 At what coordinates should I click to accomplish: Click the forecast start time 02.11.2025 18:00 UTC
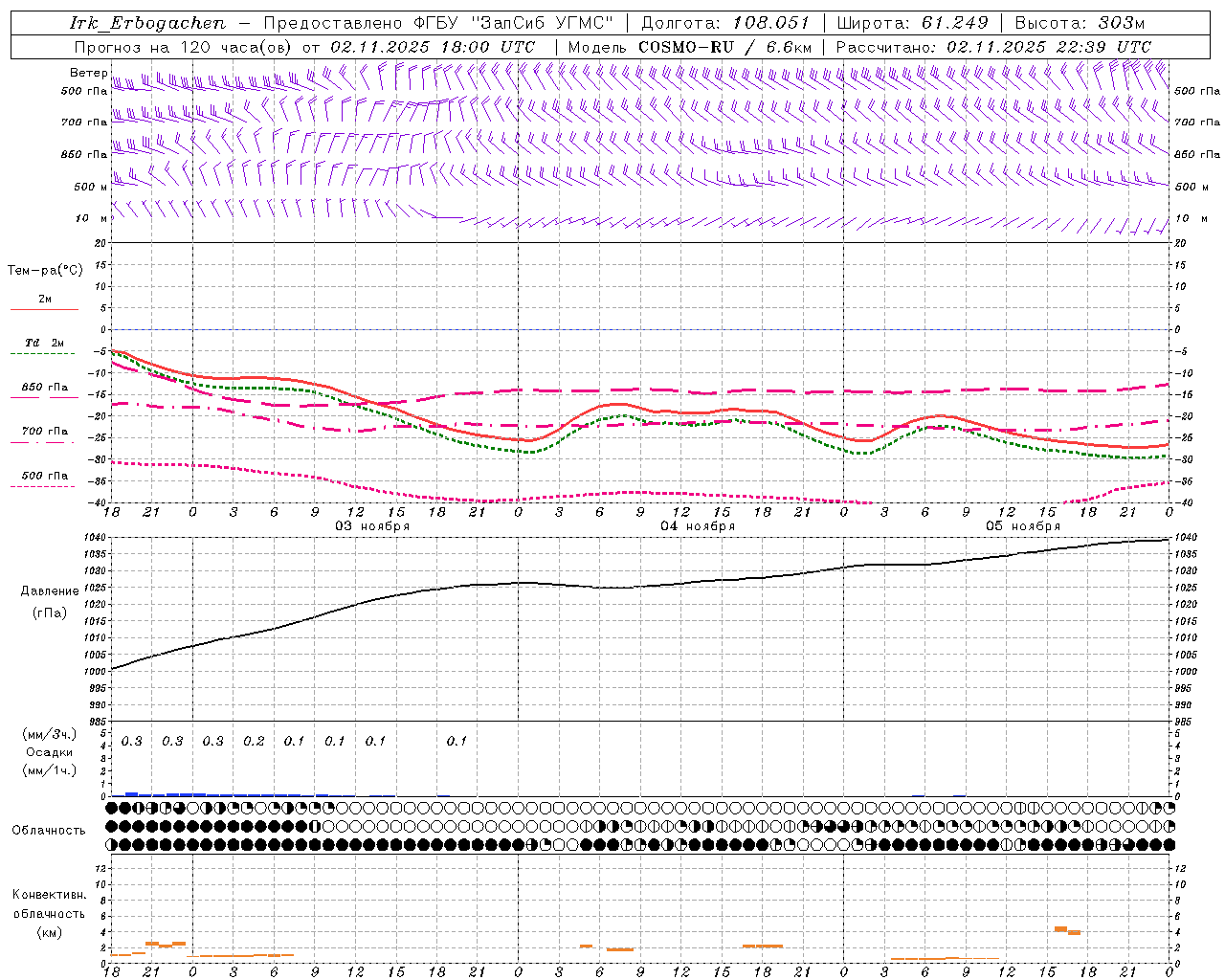[x=433, y=47]
